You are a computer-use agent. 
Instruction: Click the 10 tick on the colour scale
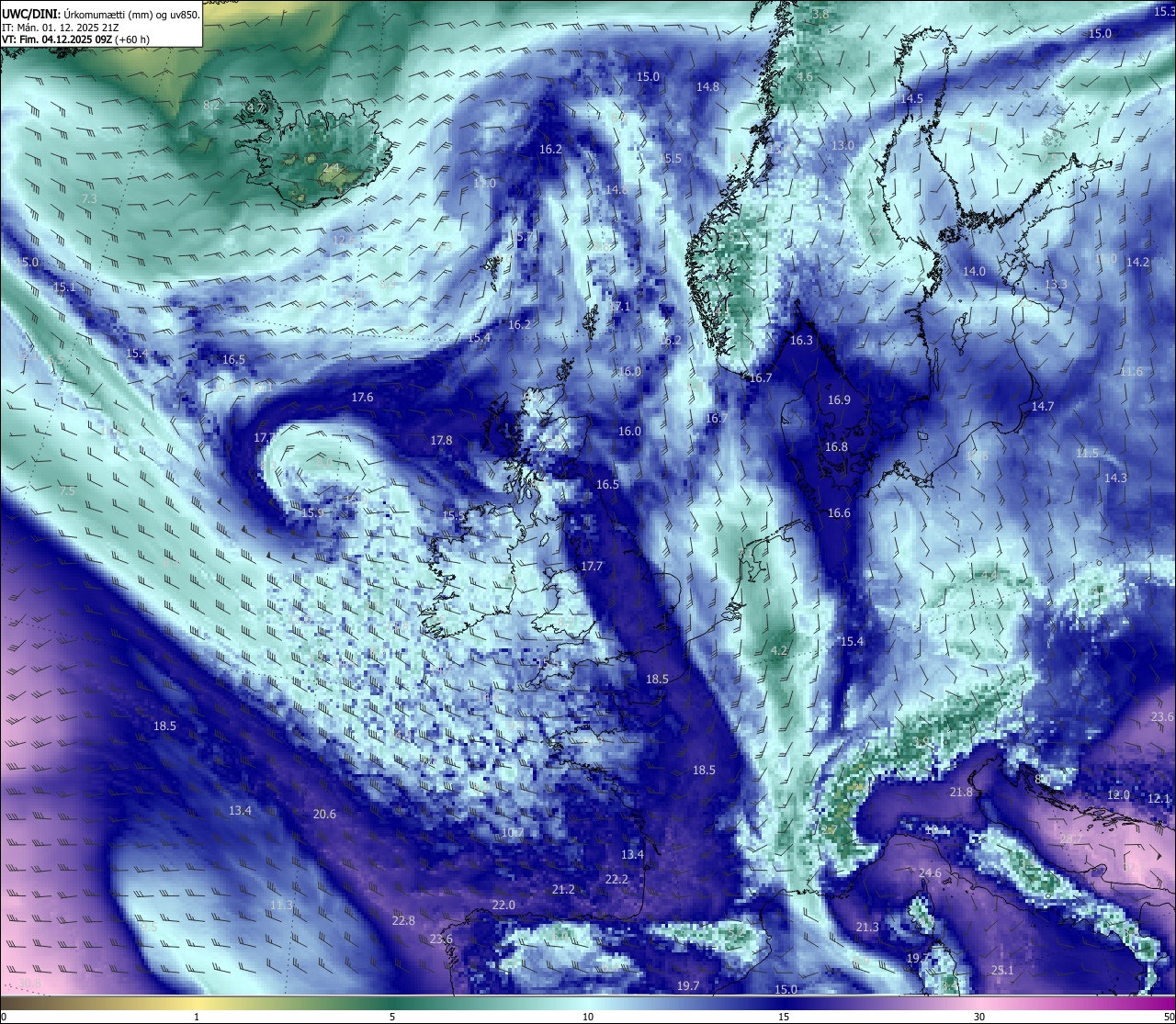coord(588,1017)
